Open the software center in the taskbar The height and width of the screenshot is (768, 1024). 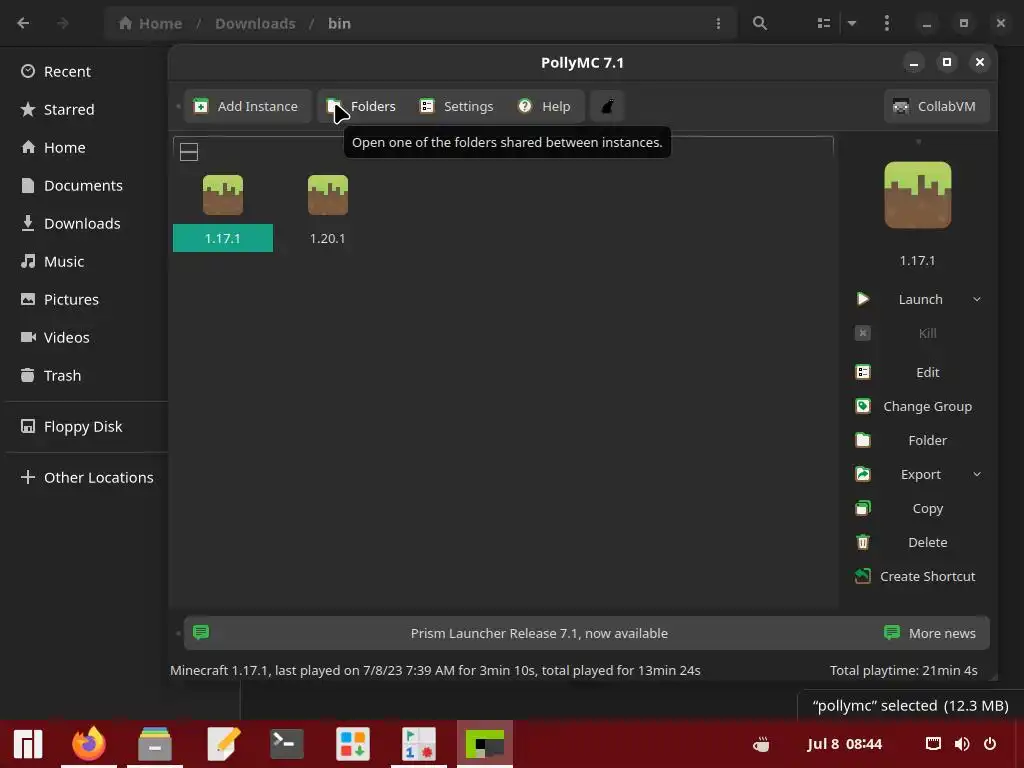(353, 744)
